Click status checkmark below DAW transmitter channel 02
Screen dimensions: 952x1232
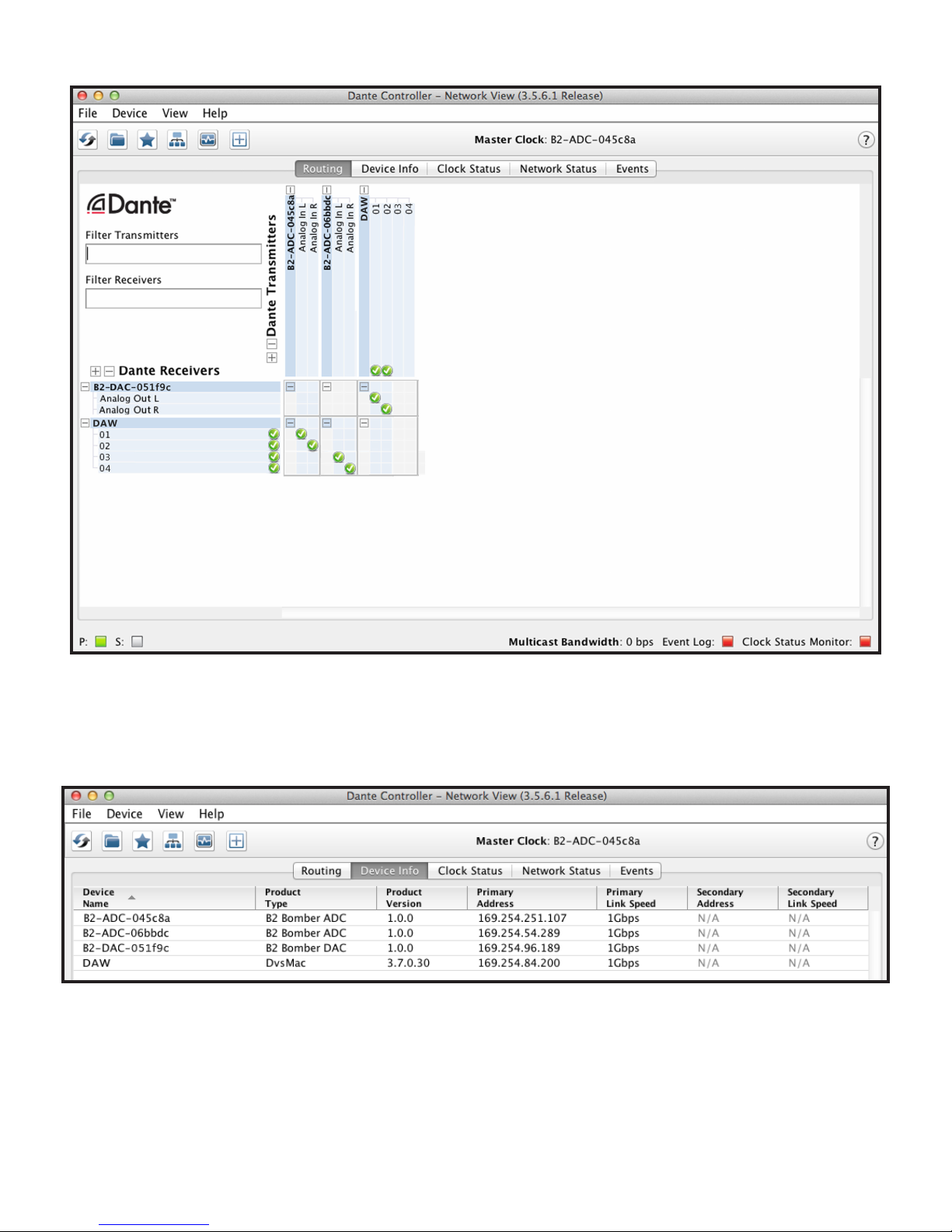(x=387, y=371)
